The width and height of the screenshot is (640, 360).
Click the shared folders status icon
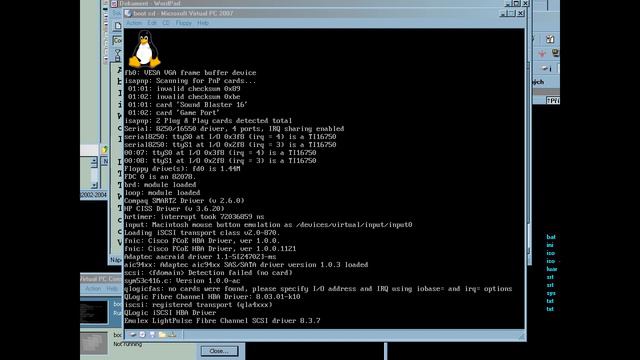(162, 334)
